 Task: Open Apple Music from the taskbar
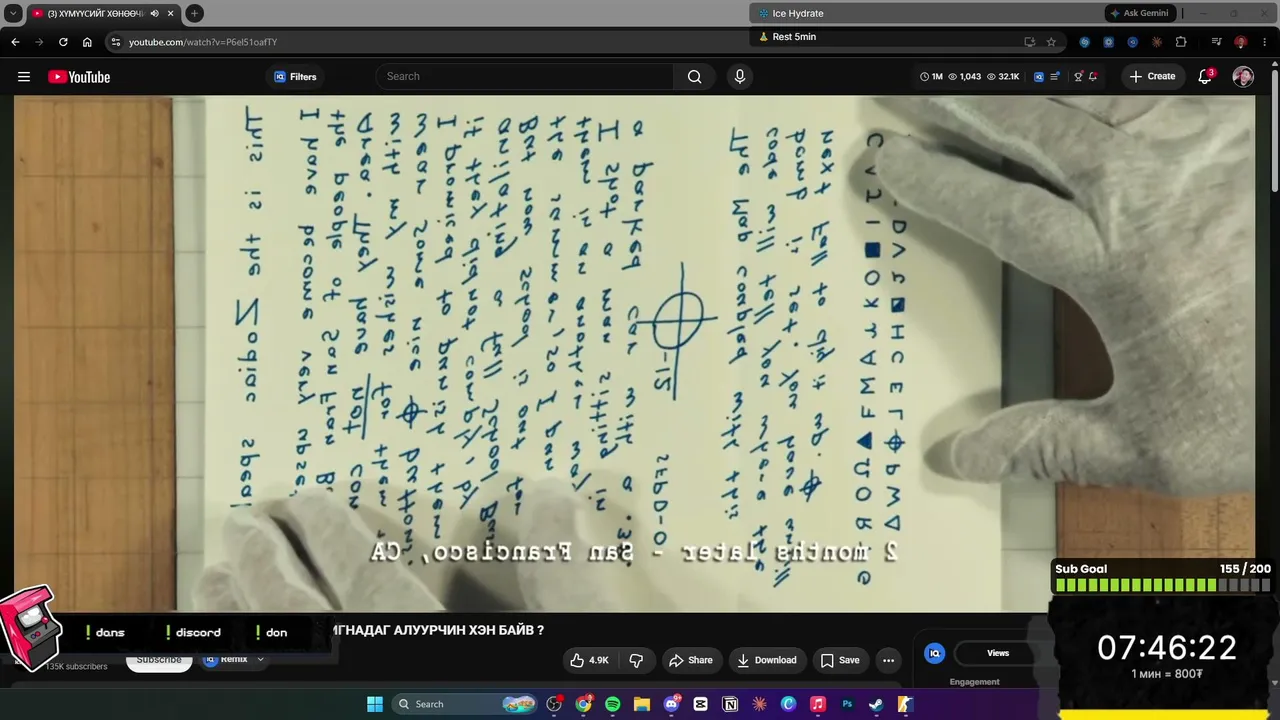pyautogui.click(x=817, y=704)
